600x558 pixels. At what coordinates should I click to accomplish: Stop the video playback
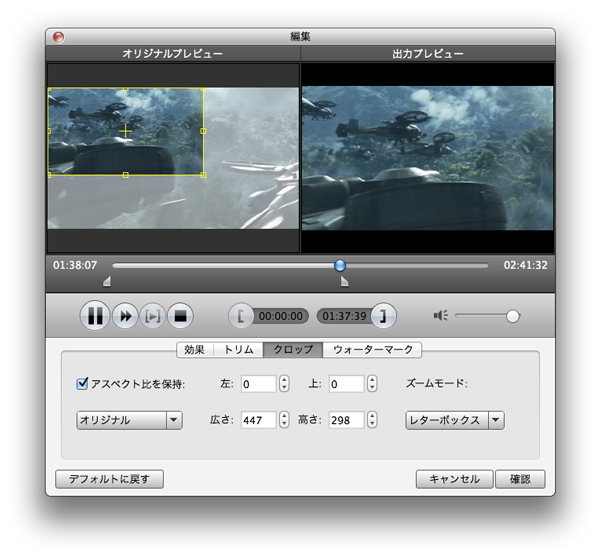tap(180, 316)
